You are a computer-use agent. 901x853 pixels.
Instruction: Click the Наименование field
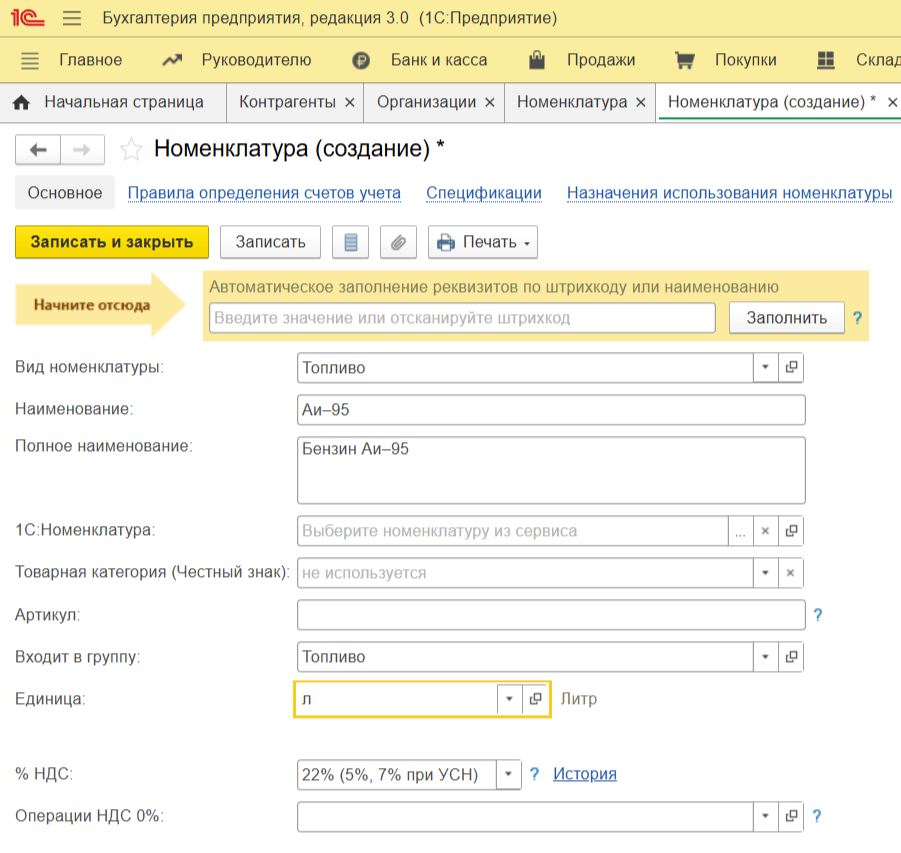pos(551,410)
